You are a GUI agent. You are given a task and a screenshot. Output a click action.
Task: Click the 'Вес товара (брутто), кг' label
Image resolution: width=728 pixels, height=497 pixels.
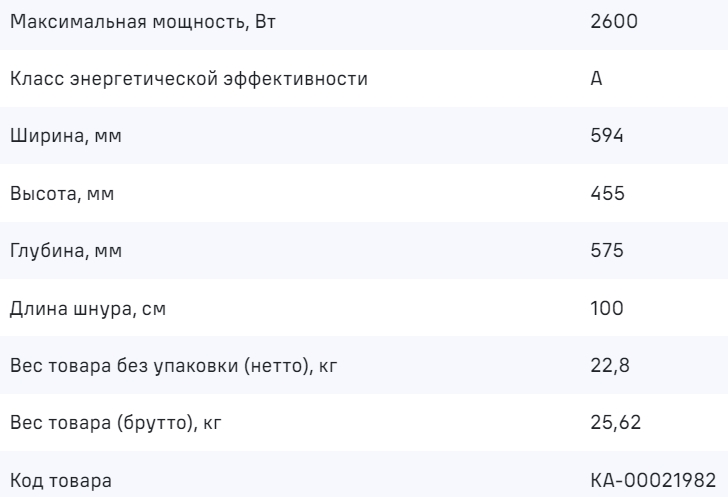coord(115,424)
